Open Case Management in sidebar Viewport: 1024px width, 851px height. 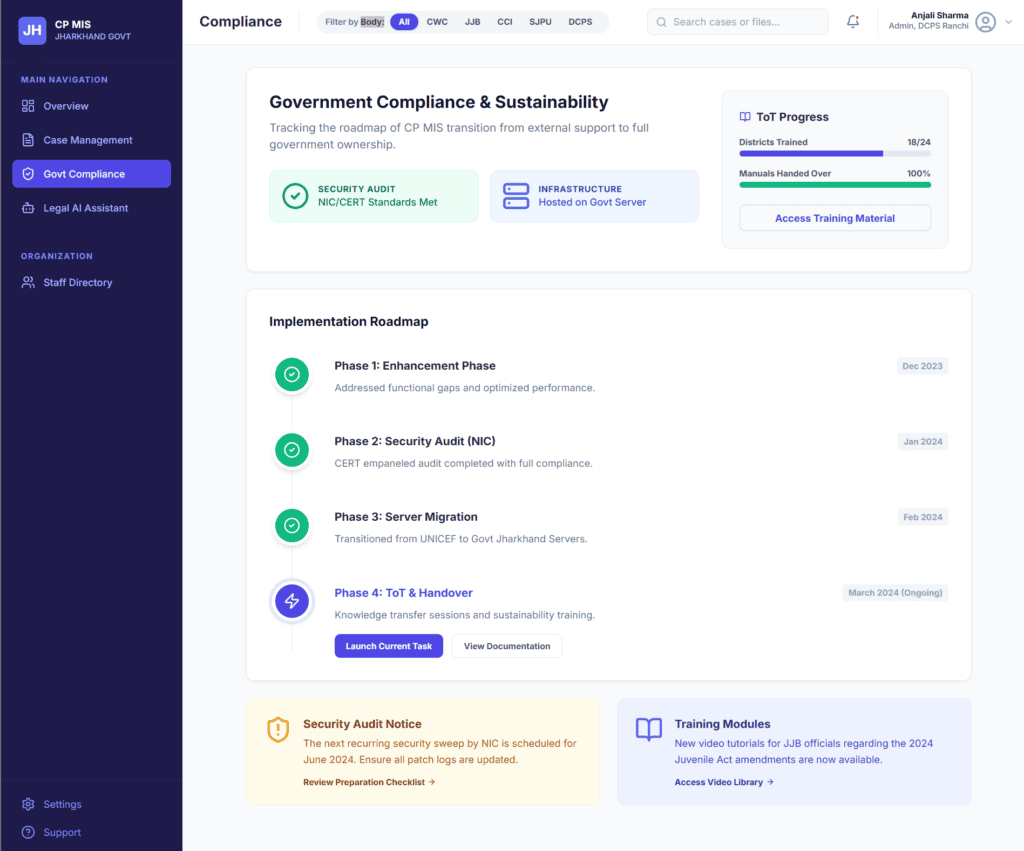point(88,140)
